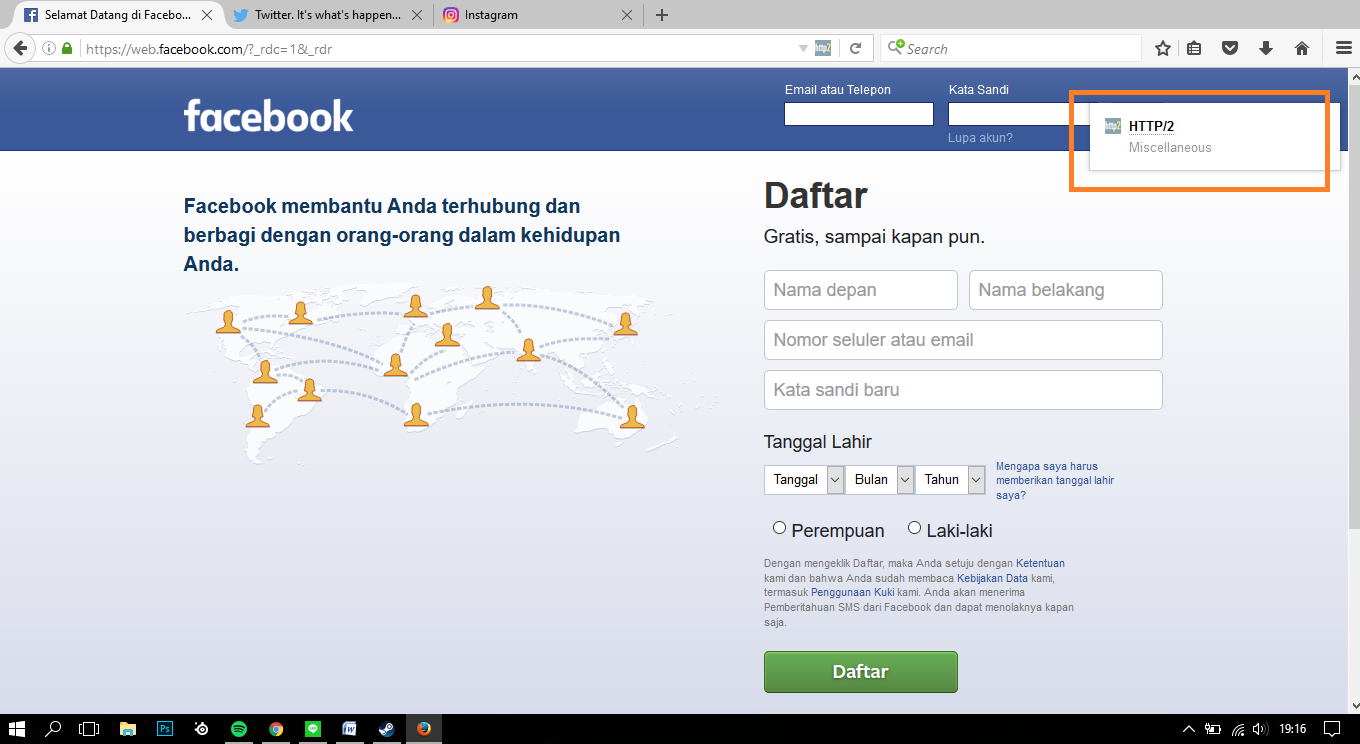Open Task View in the taskbar

(90, 729)
